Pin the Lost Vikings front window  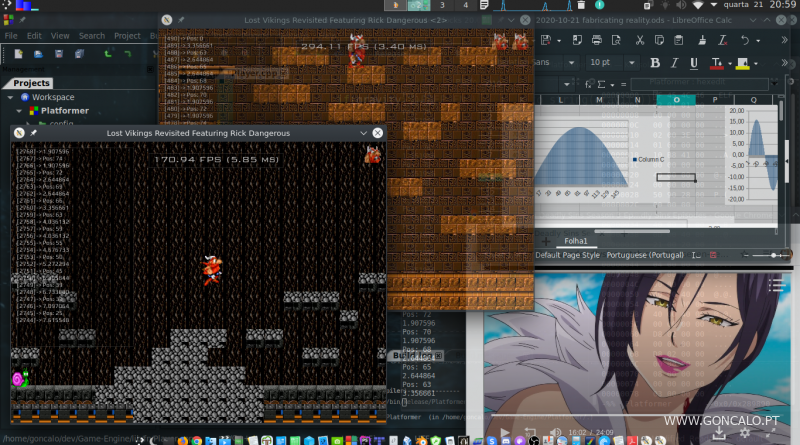coord(33,133)
